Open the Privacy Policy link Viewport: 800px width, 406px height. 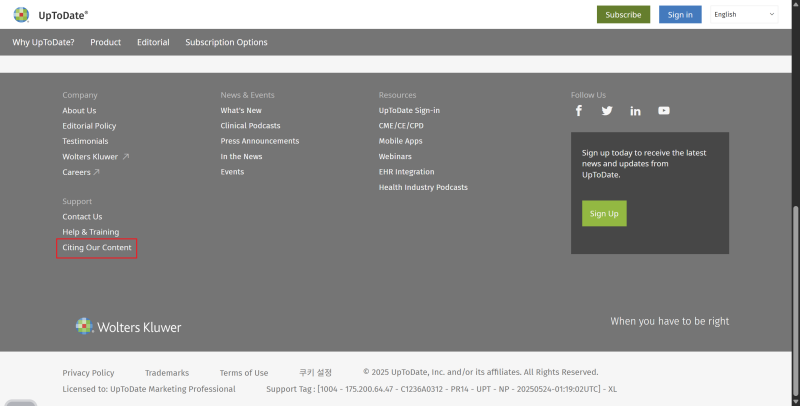click(88, 373)
